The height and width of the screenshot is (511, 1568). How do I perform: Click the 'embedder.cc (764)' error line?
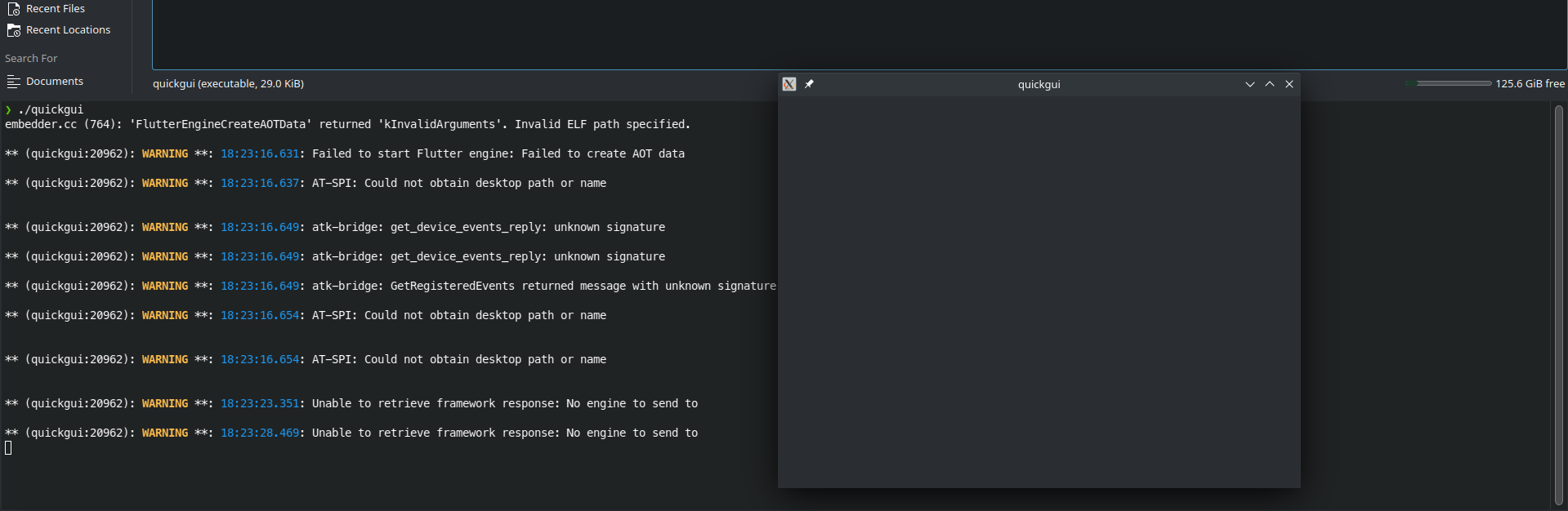(348, 124)
